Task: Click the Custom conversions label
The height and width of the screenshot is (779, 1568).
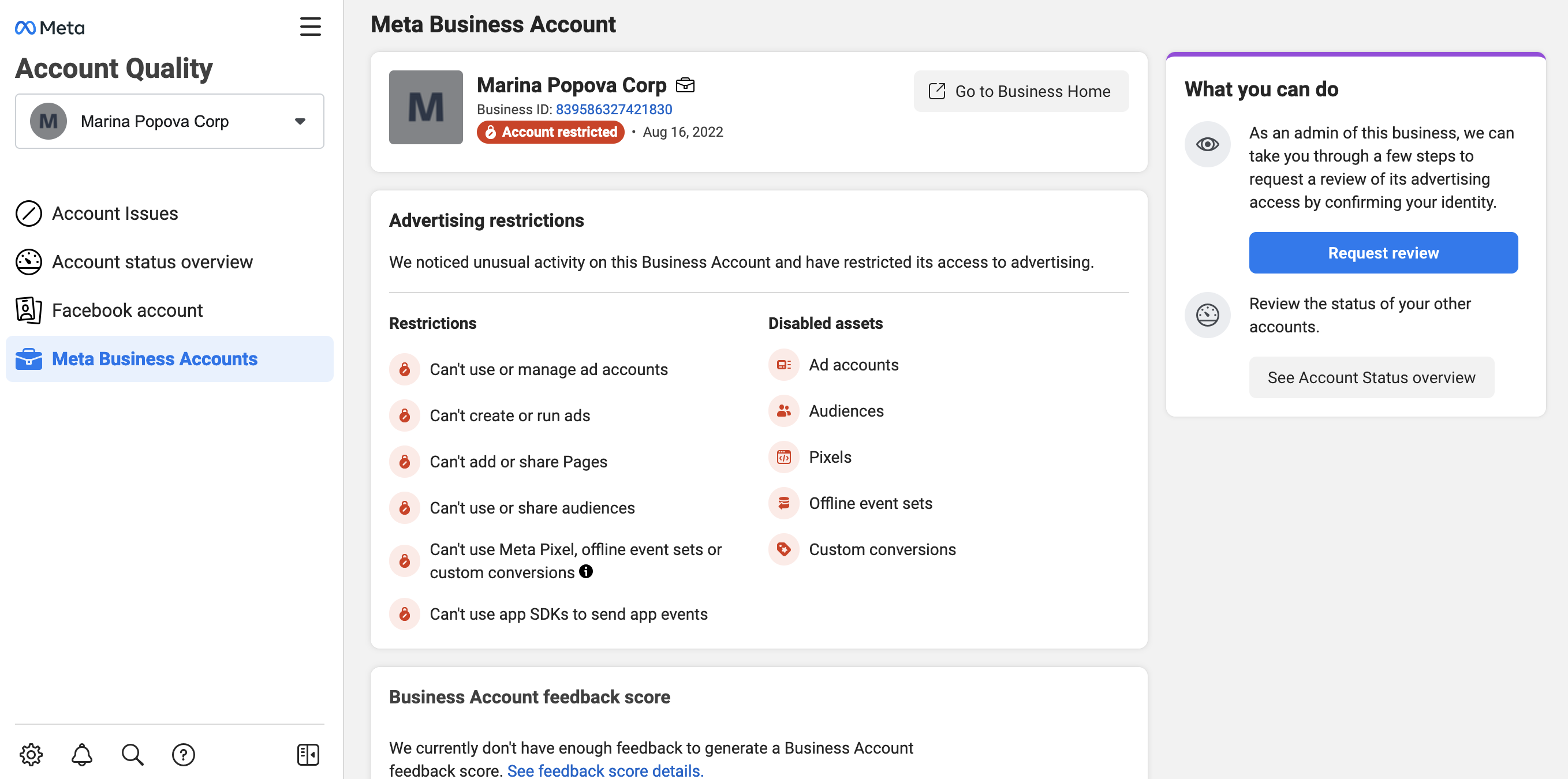Action: 883,550
